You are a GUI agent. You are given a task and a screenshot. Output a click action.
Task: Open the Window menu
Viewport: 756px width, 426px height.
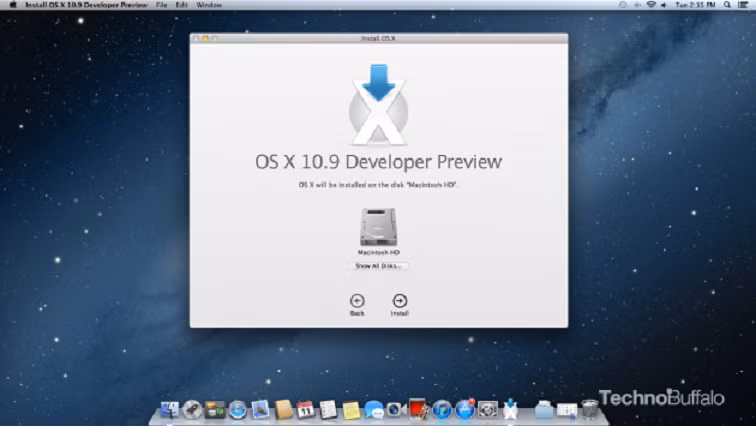(209, 5)
